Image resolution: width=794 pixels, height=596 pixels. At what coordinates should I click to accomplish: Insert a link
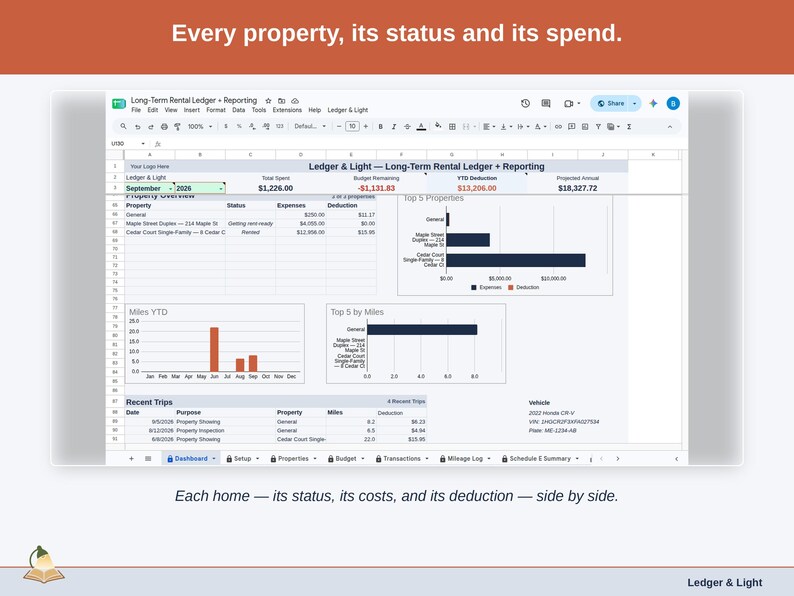click(558, 127)
